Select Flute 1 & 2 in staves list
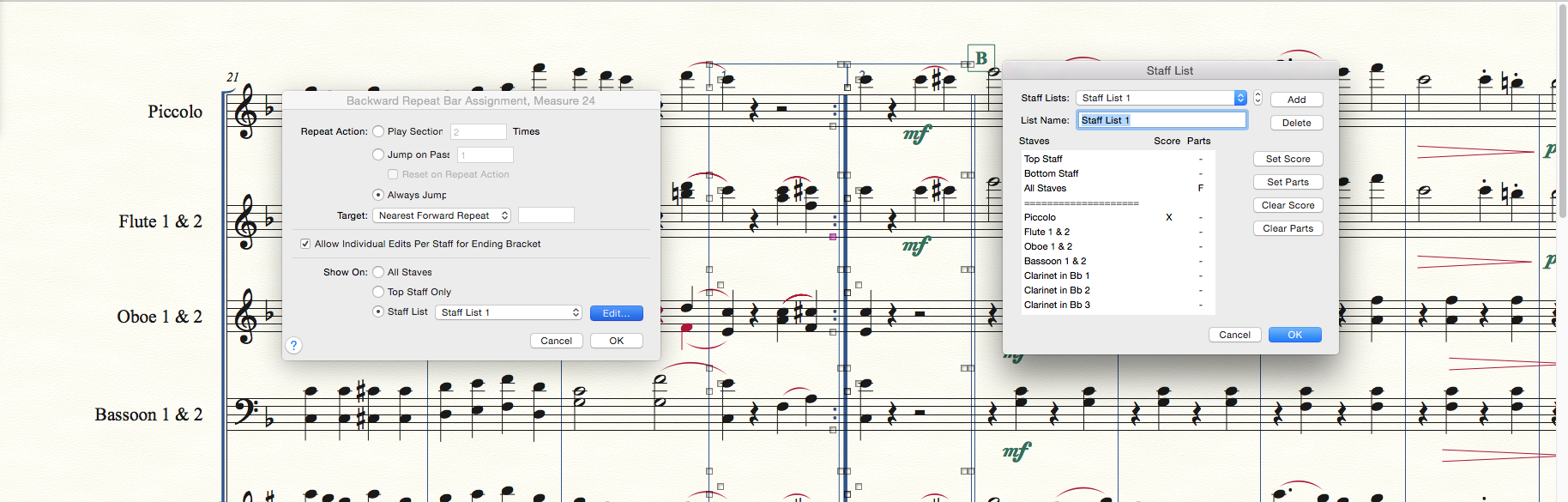 tap(1046, 232)
